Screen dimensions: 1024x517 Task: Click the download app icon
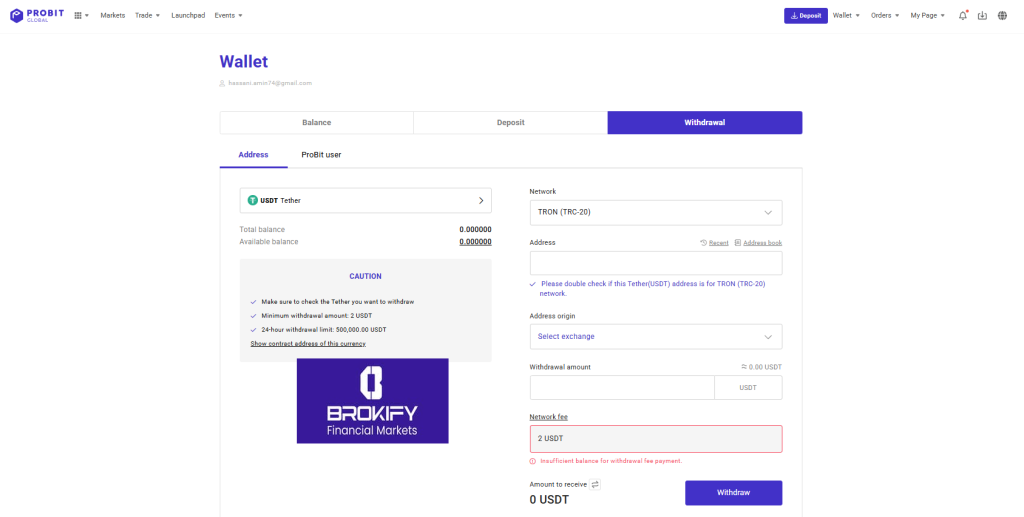click(x=982, y=16)
